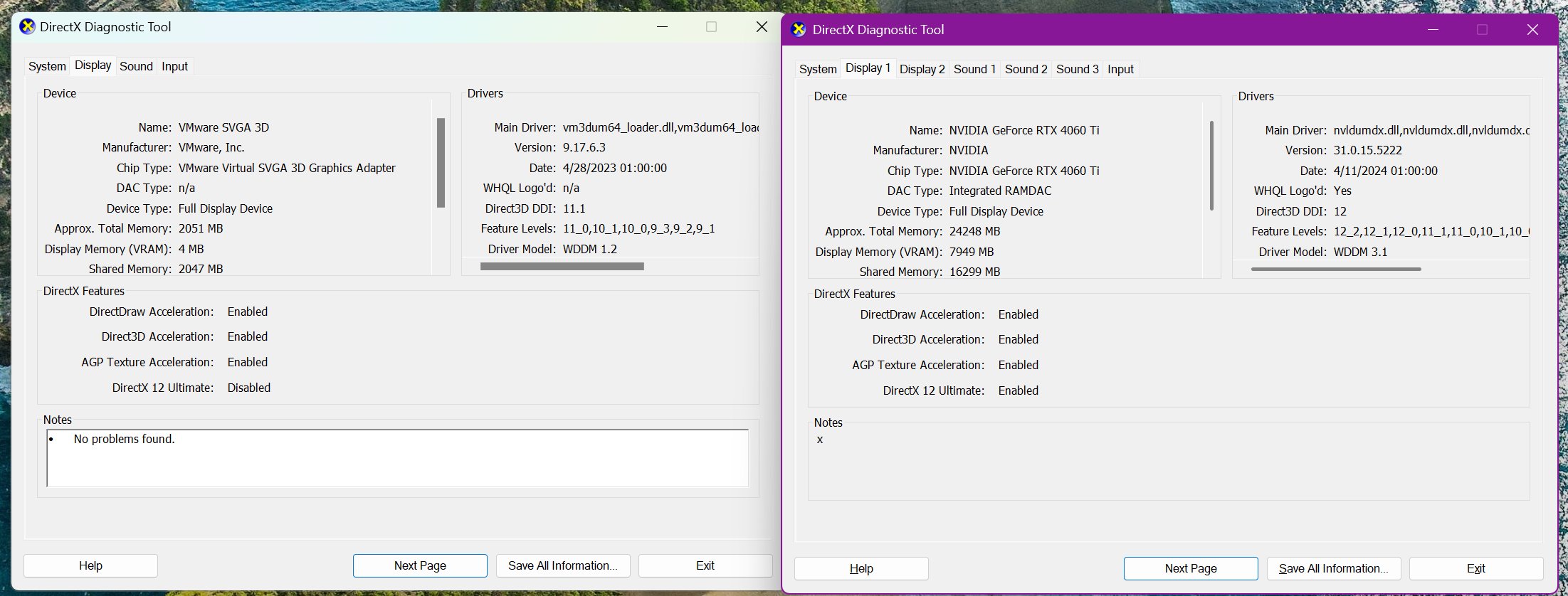
Task: Close the purple DirectX Diagnostic Tool window
Action: 1532,30
